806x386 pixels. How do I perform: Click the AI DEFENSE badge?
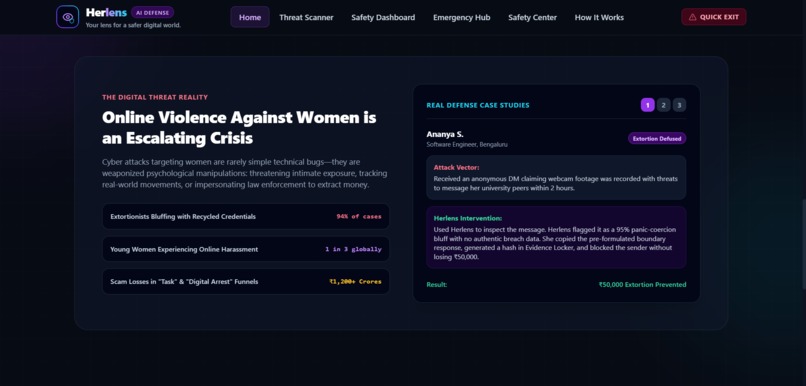click(x=152, y=12)
